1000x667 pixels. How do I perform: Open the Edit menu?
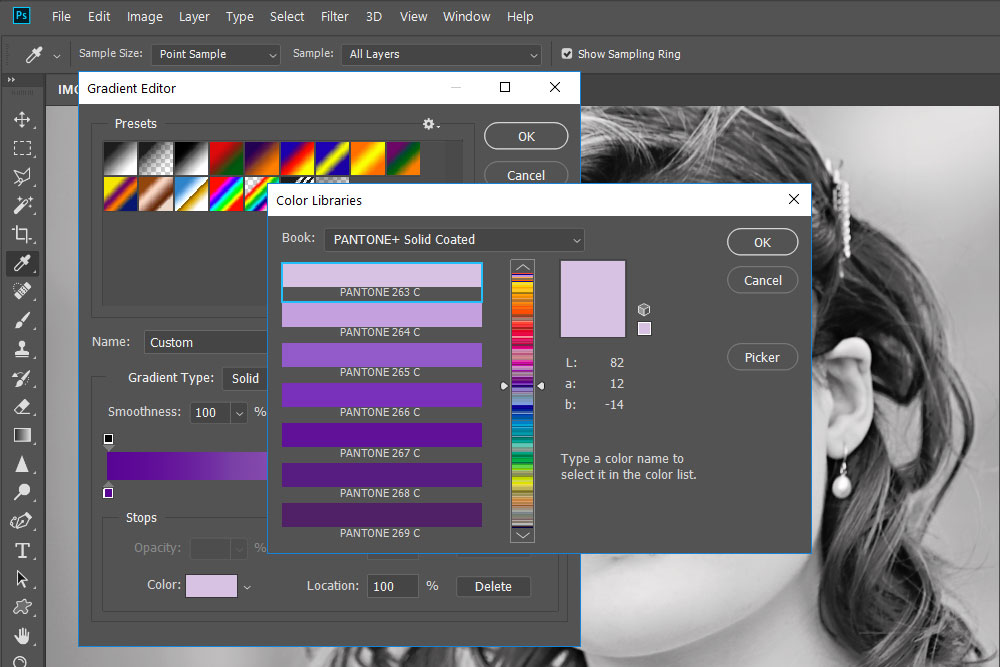tap(99, 17)
